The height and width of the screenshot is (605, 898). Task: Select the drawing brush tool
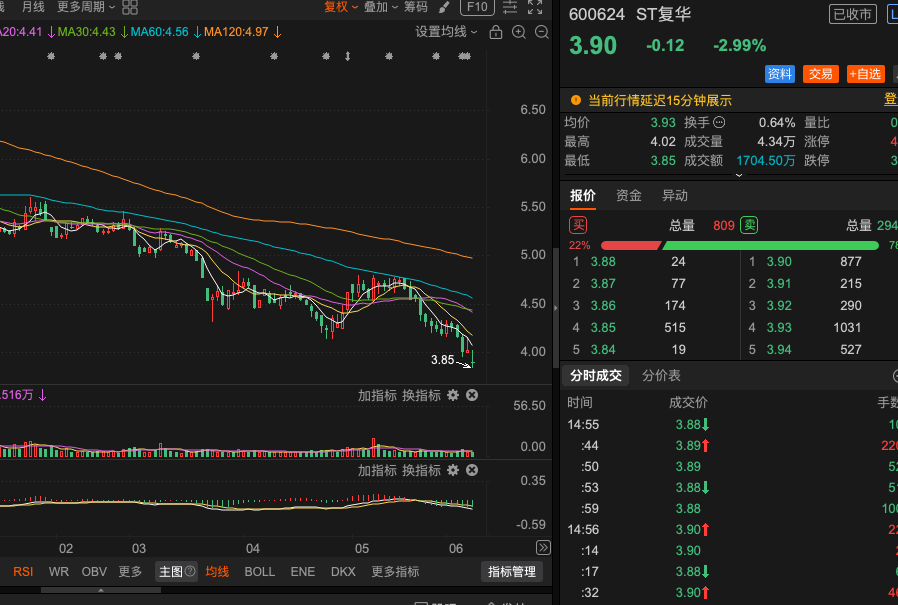pyautogui.click(x=444, y=7)
